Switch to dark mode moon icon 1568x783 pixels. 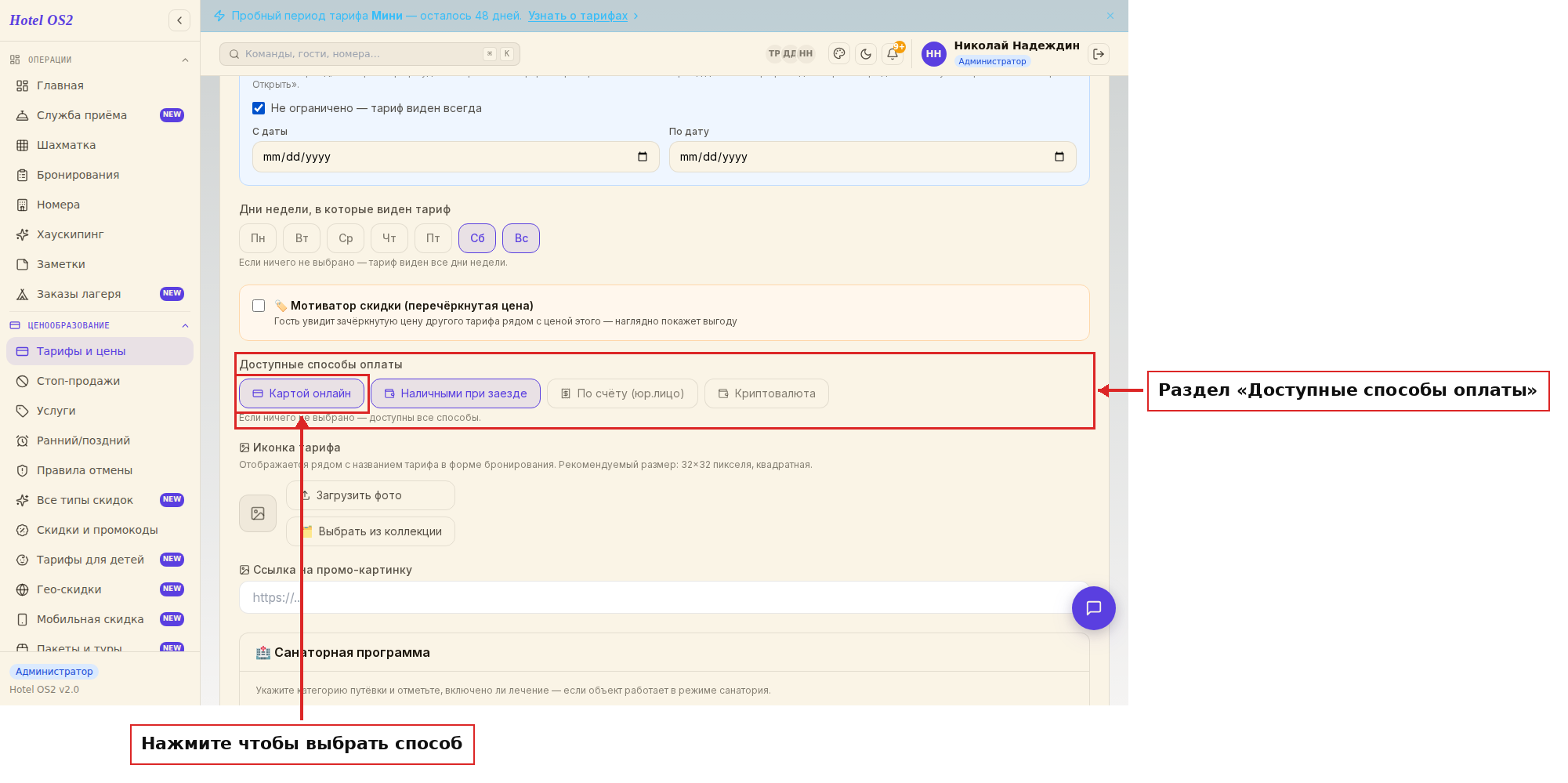pyautogui.click(x=866, y=54)
